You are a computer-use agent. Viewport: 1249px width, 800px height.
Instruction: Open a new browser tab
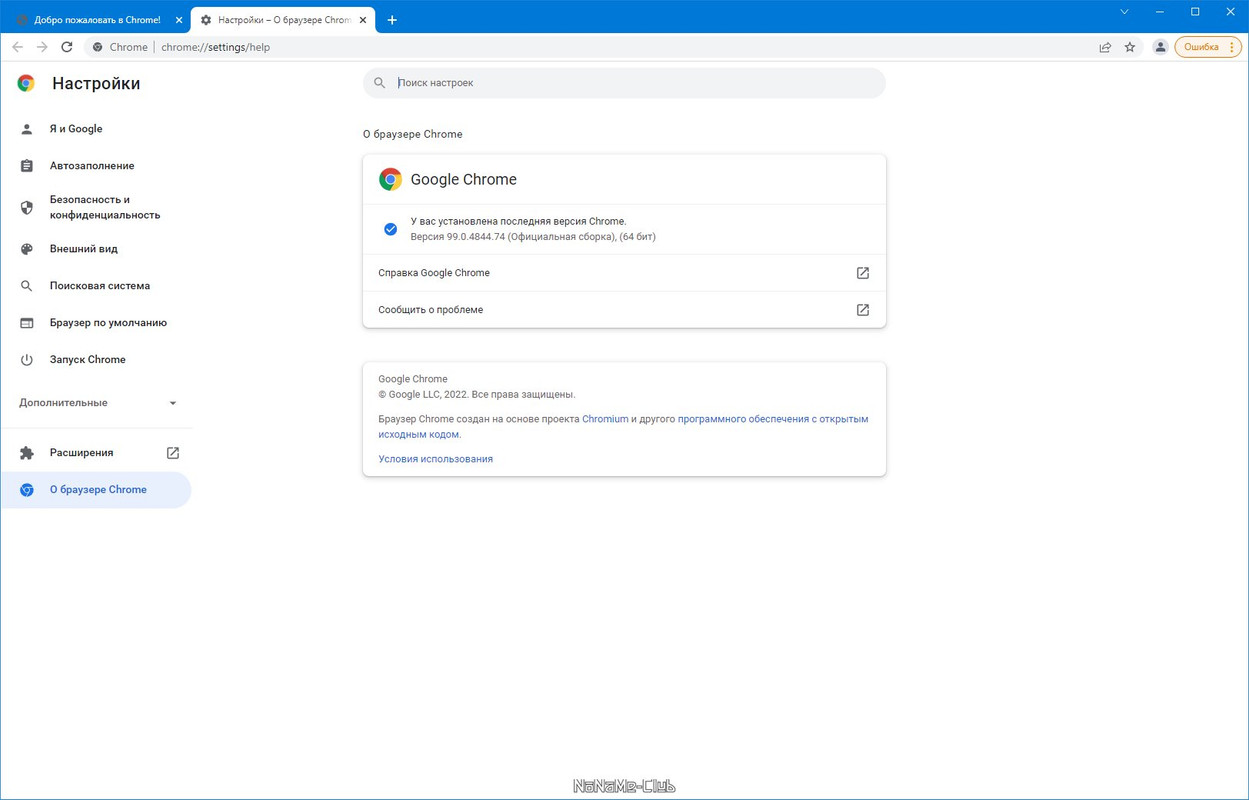[392, 19]
